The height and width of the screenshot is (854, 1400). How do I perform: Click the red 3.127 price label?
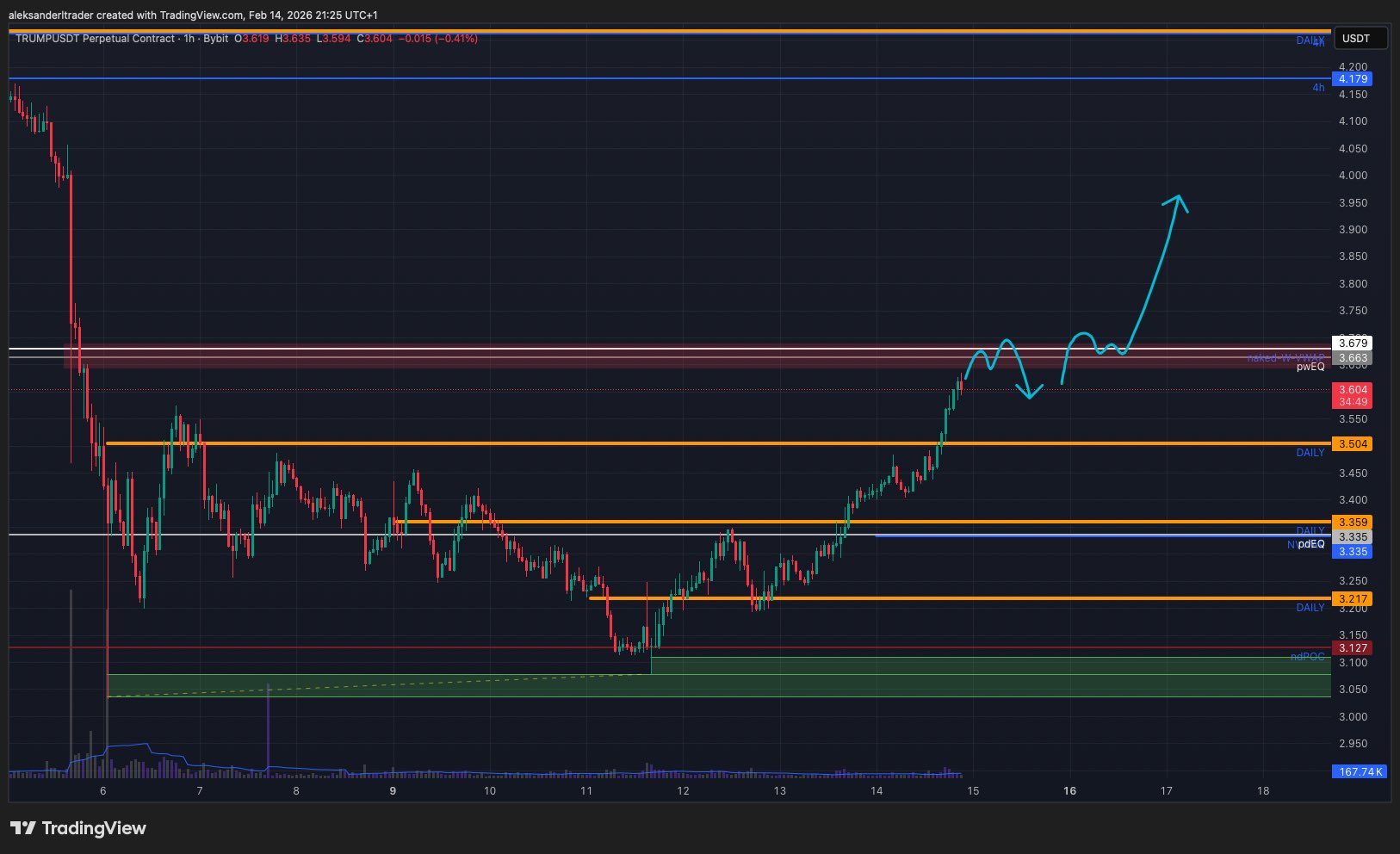[x=1352, y=648]
